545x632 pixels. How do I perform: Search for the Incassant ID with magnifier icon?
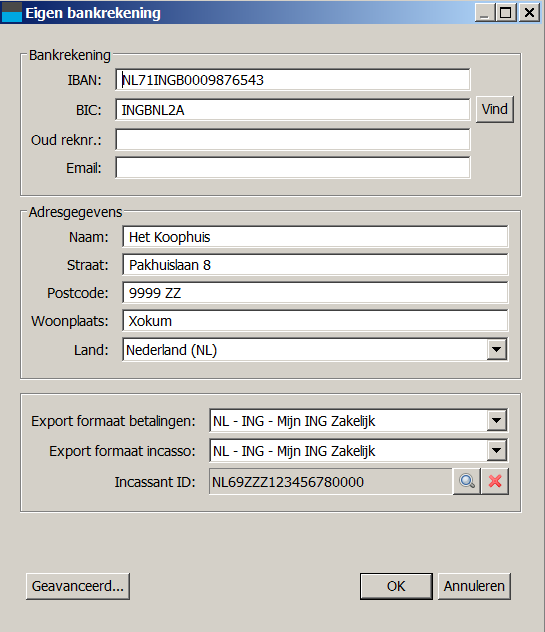[467, 481]
